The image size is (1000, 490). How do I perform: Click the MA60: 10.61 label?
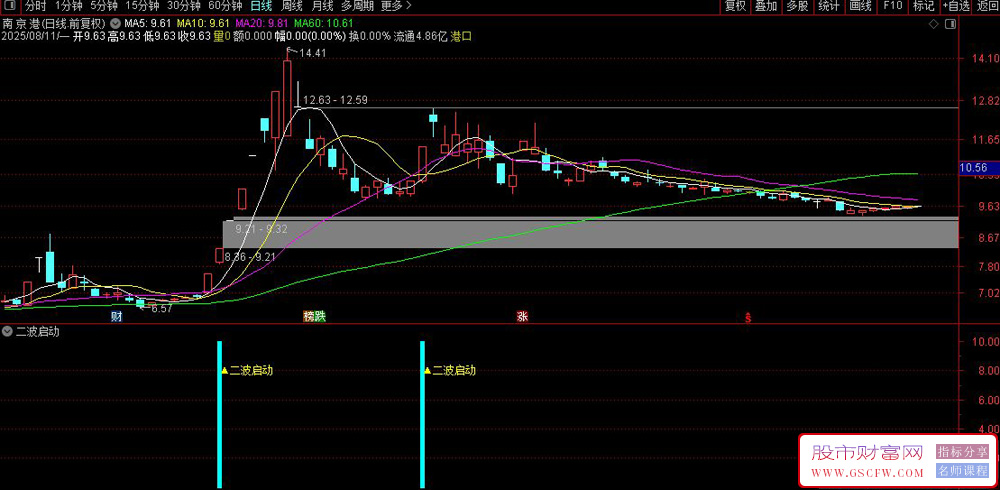322,24
